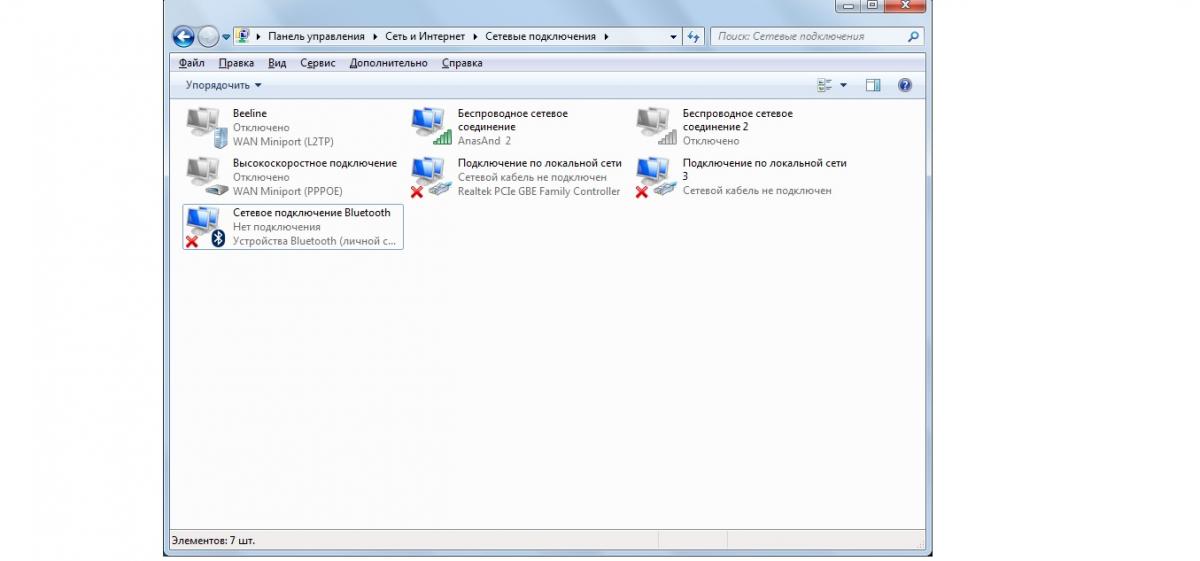Open view options dropdown arrow
The image size is (1200, 561).
[843, 86]
